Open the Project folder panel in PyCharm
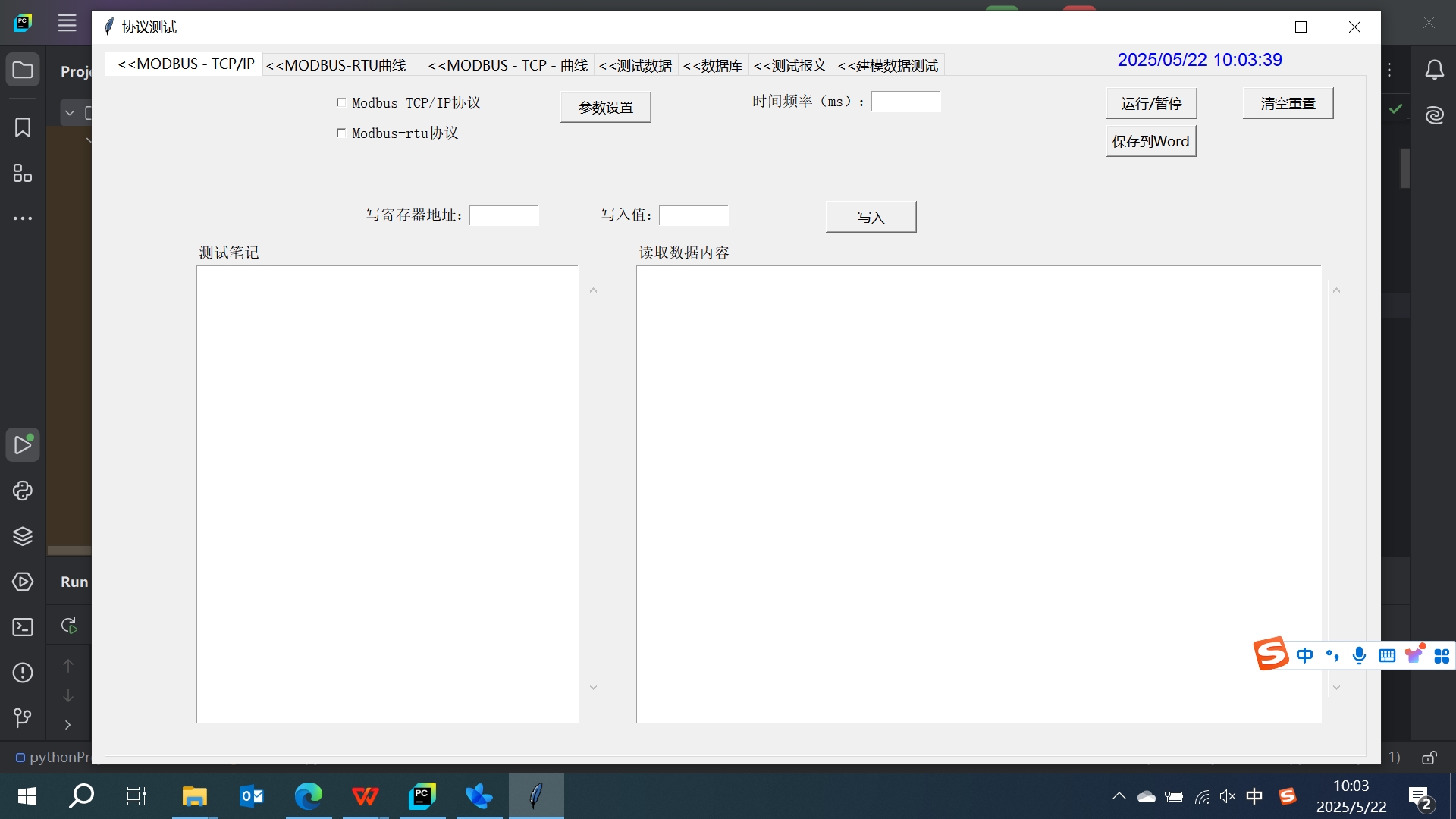Viewport: 1456px width, 819px height. [x=23, y=69]
